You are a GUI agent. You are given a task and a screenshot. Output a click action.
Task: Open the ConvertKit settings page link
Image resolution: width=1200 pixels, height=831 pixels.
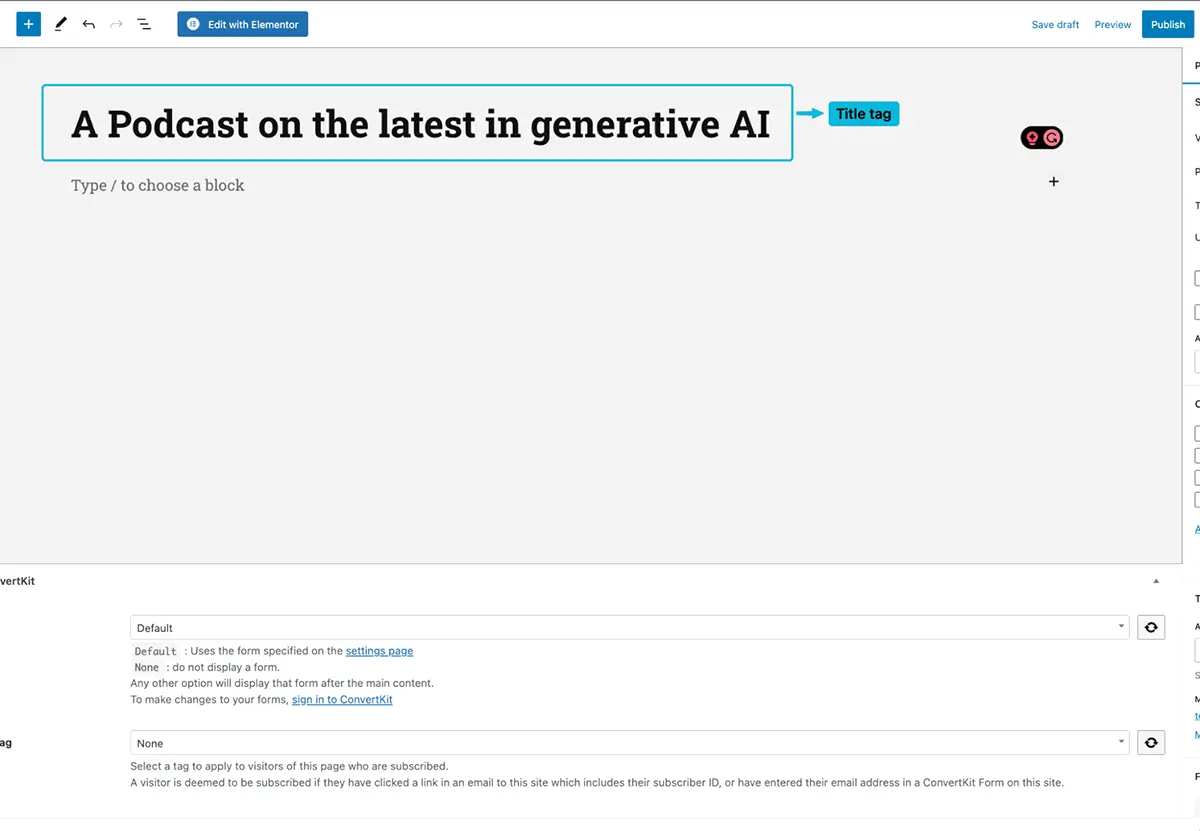(x=379, y=650)
